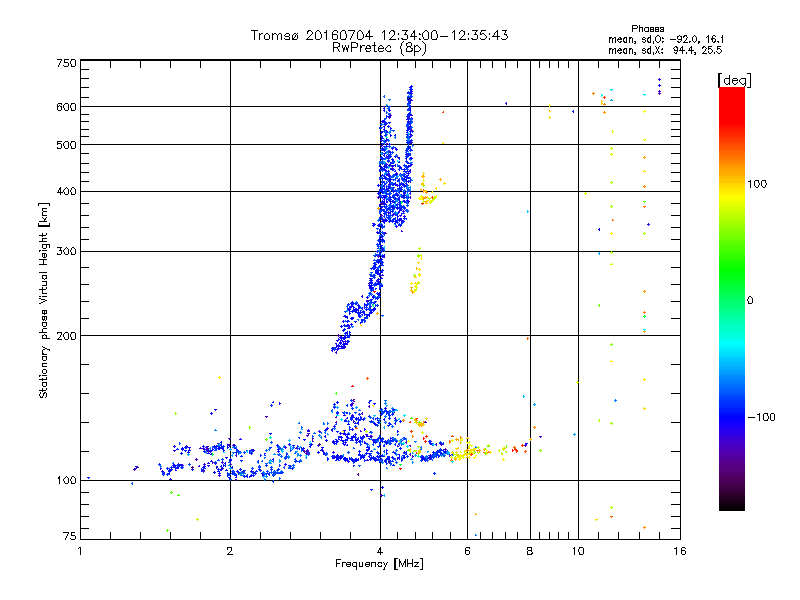Click the y-axis tick label '500'
Screen dimensions: 800x600
[x=66, y=145]
